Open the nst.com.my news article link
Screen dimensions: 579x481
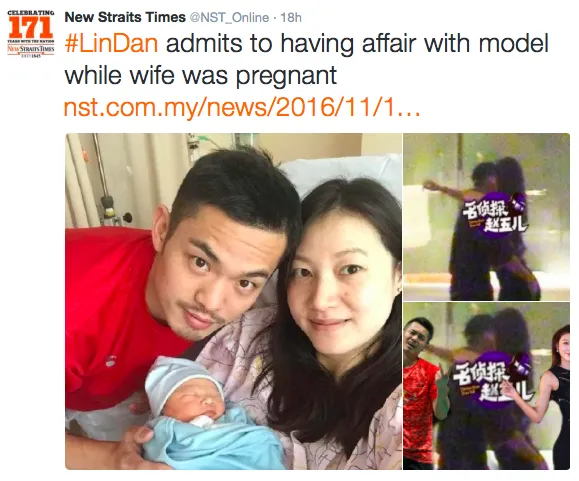[x=242, y=107]
